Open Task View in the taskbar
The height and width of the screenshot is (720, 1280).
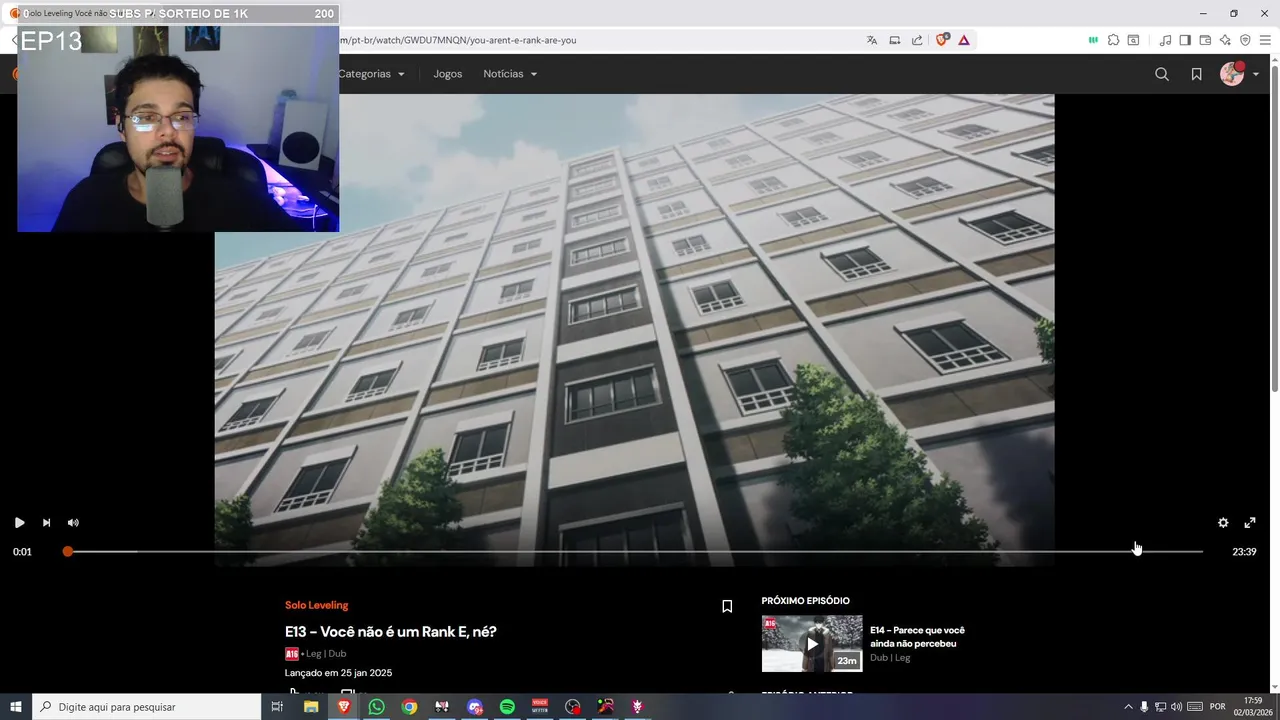[277, 706]
